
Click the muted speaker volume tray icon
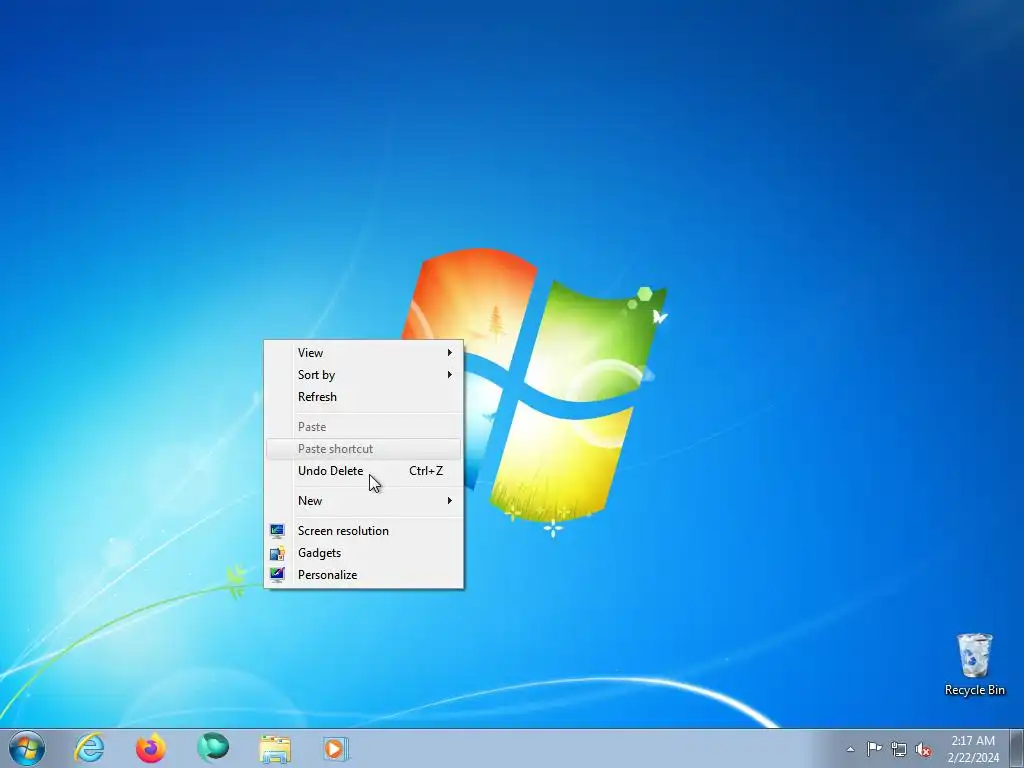click(x=923, y=749)
